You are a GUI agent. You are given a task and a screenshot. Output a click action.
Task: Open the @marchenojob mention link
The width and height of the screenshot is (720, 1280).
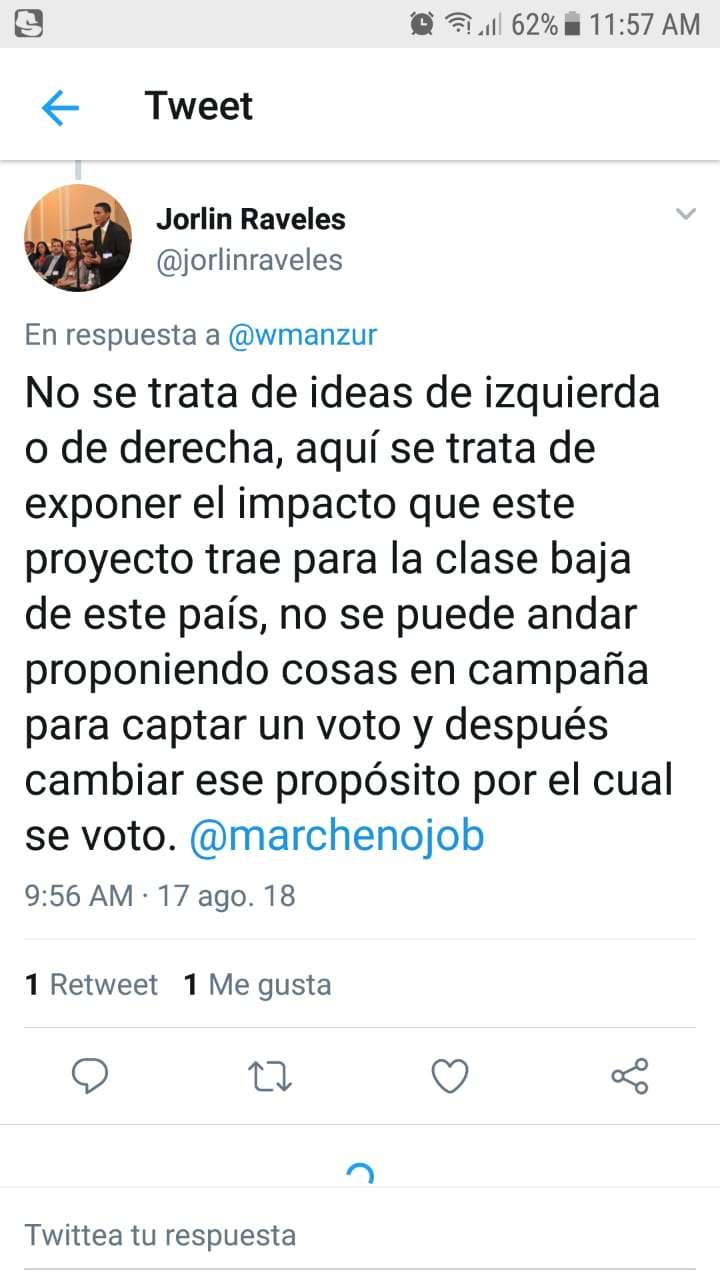(x=337, y=836)
